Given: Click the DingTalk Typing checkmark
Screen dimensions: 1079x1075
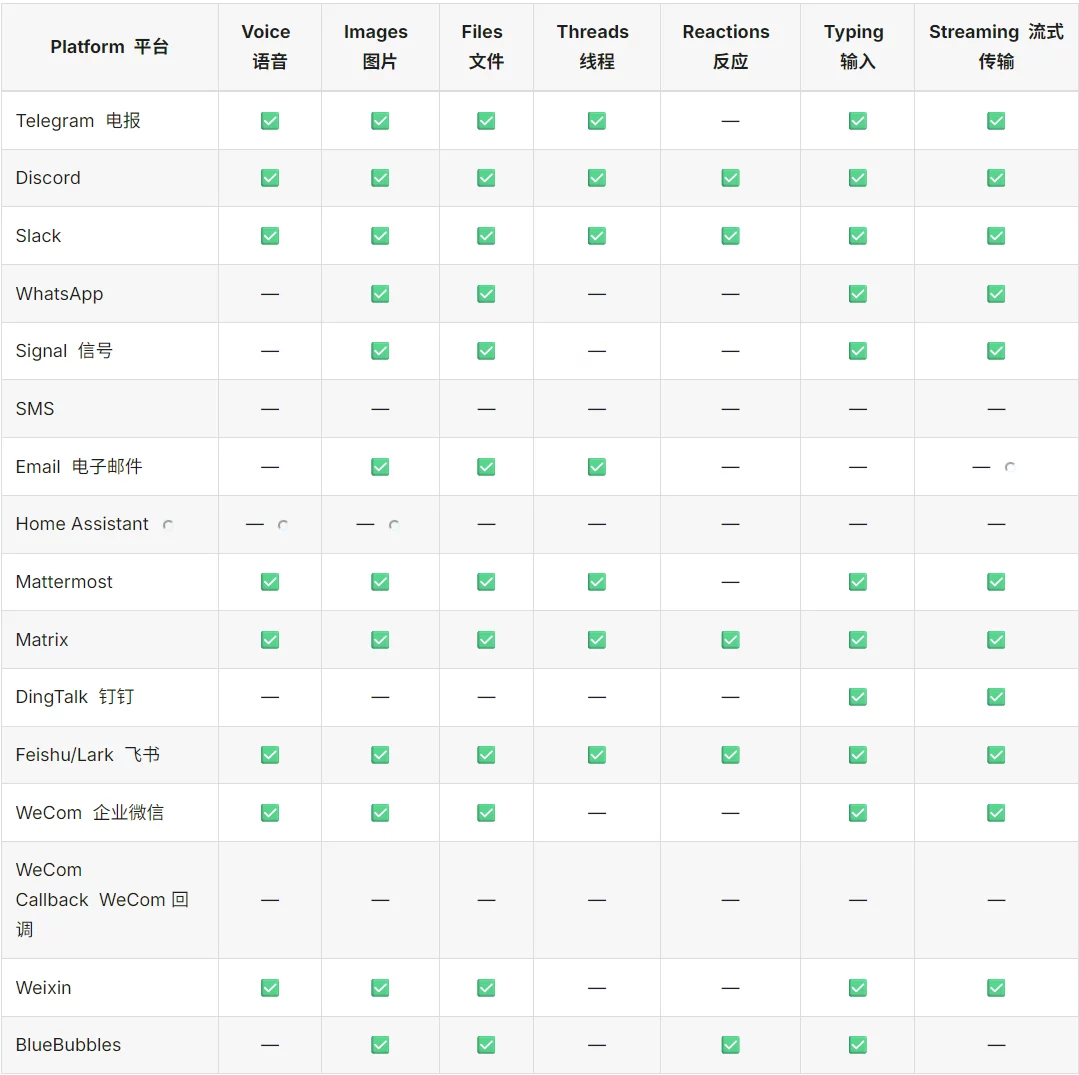Looking at the screenshot, I should (857, 697).
